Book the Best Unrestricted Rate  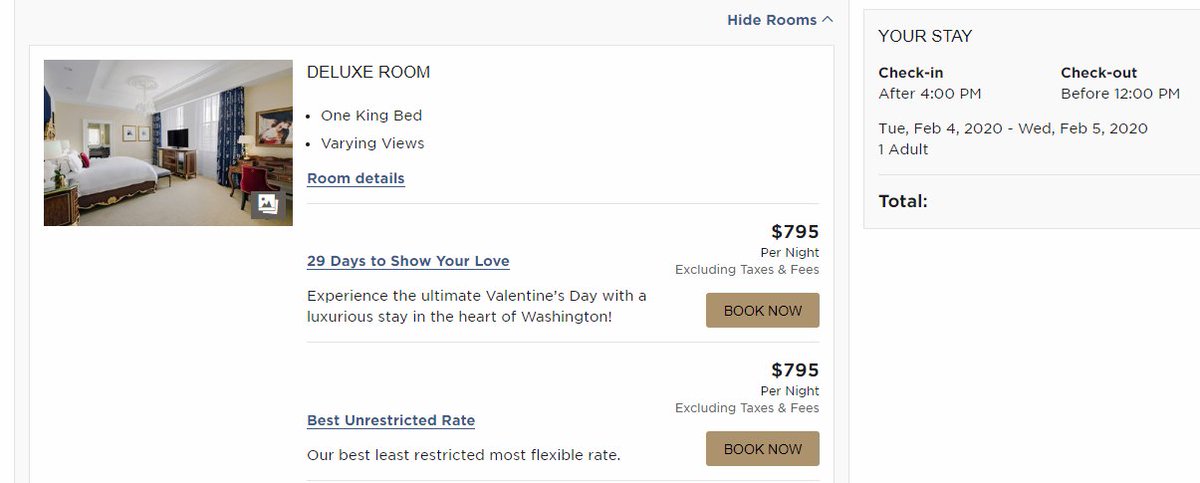coord(763,449)
